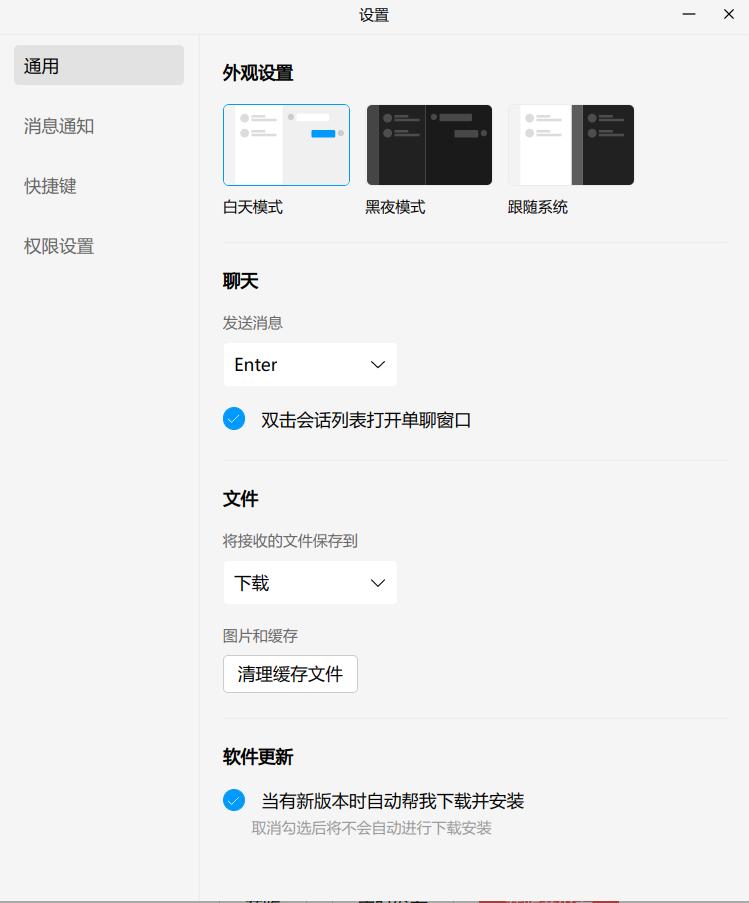Click the 黑夜模式 label text
The width and height of the screenshot is (749, 903).
(x=395, y=207)
